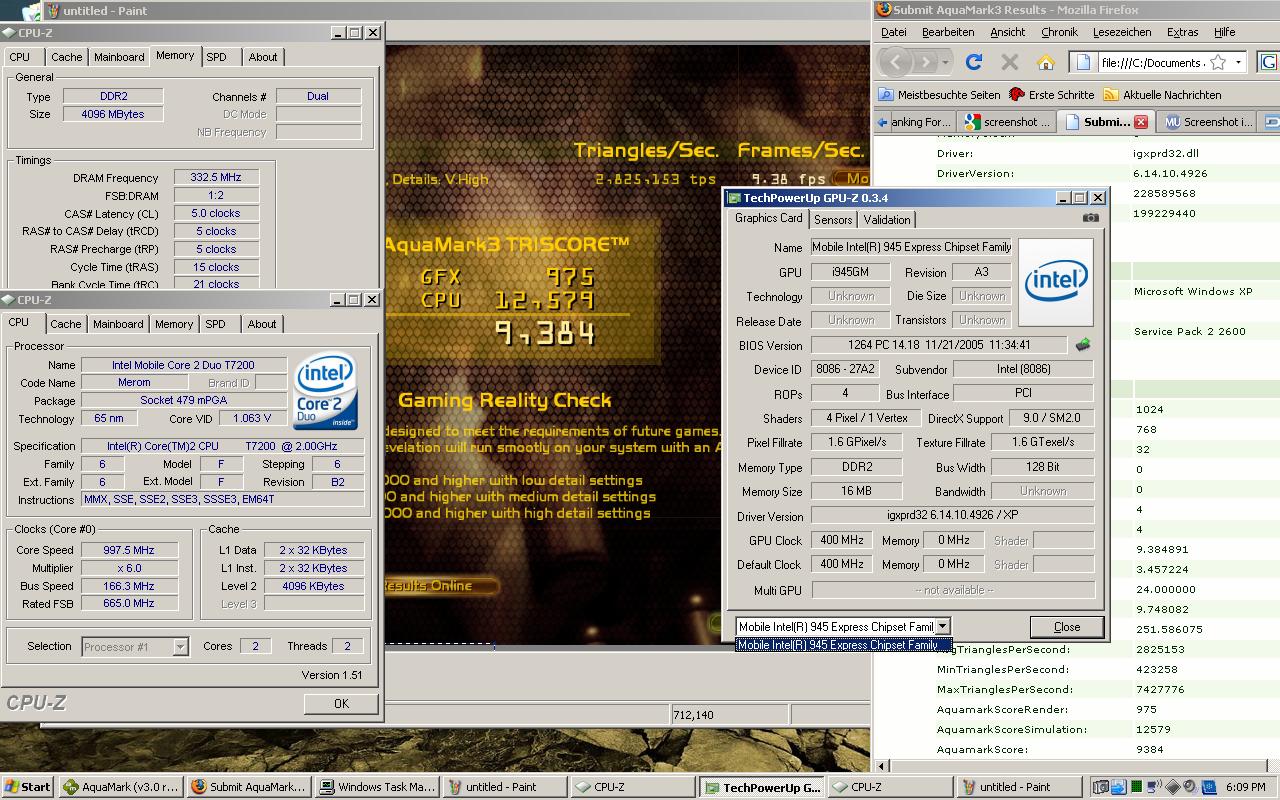Click Firefox icon in browser title bar
1280x800 pixels.
[883, 10]
